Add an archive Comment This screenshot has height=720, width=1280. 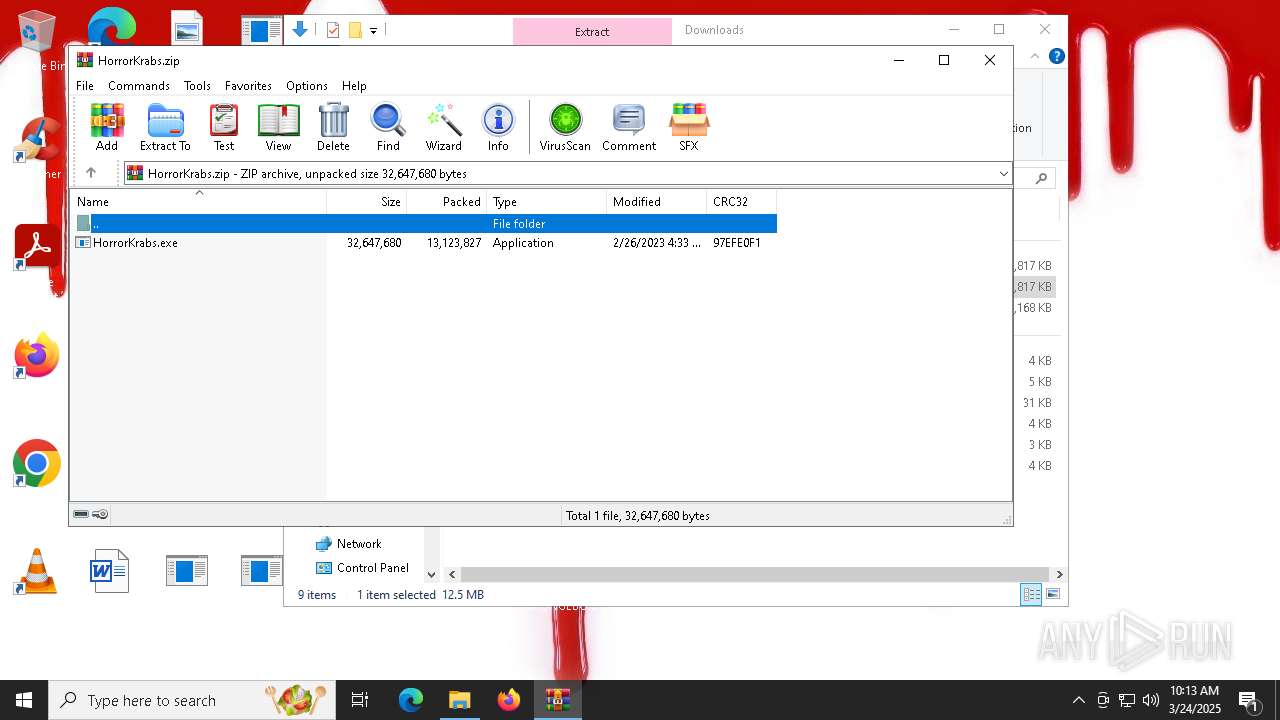tap(629, 127)
